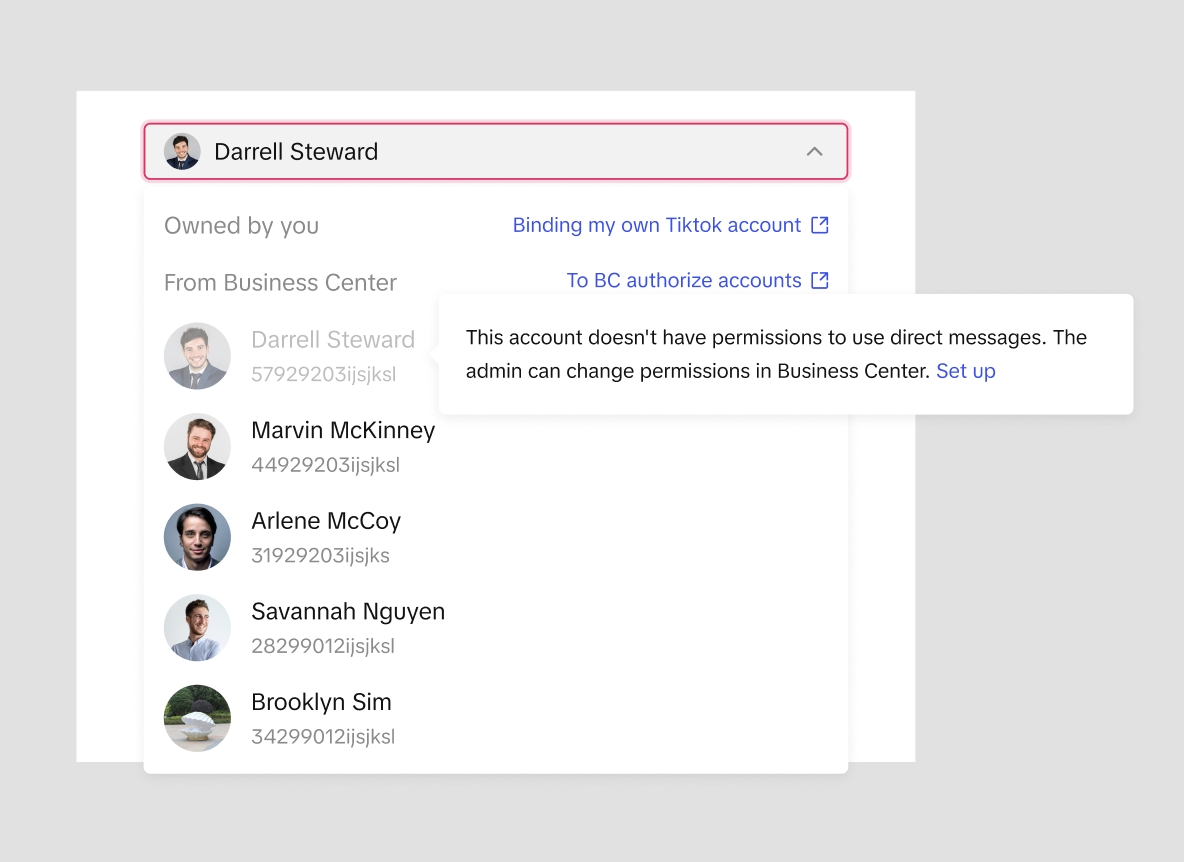Click the account ID 34299012ijsjksl
Image resolution: width=1184 pixels, height=862 pixels.
(x=323, y=737)
